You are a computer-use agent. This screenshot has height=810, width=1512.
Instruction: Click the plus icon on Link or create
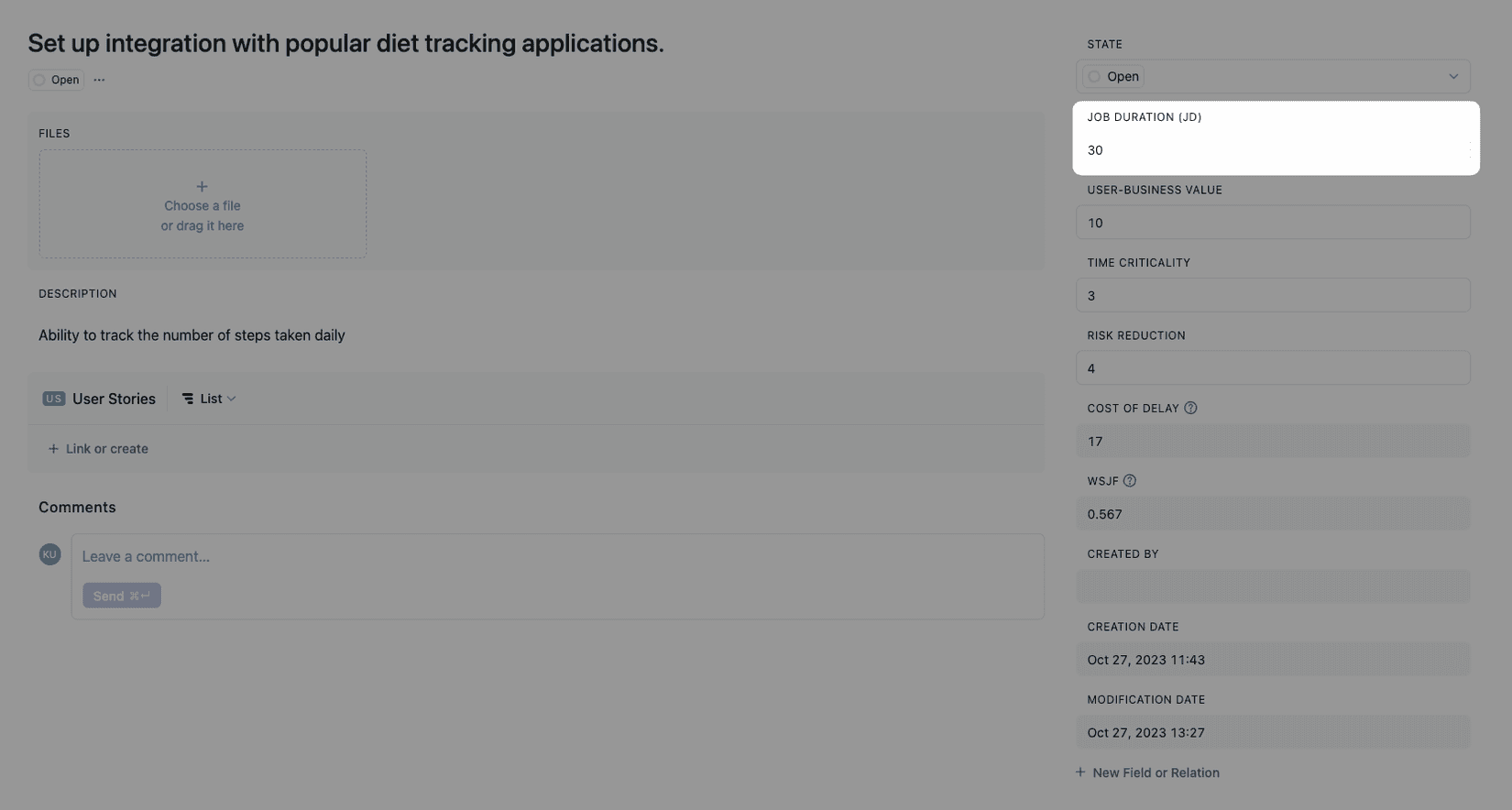52,448
